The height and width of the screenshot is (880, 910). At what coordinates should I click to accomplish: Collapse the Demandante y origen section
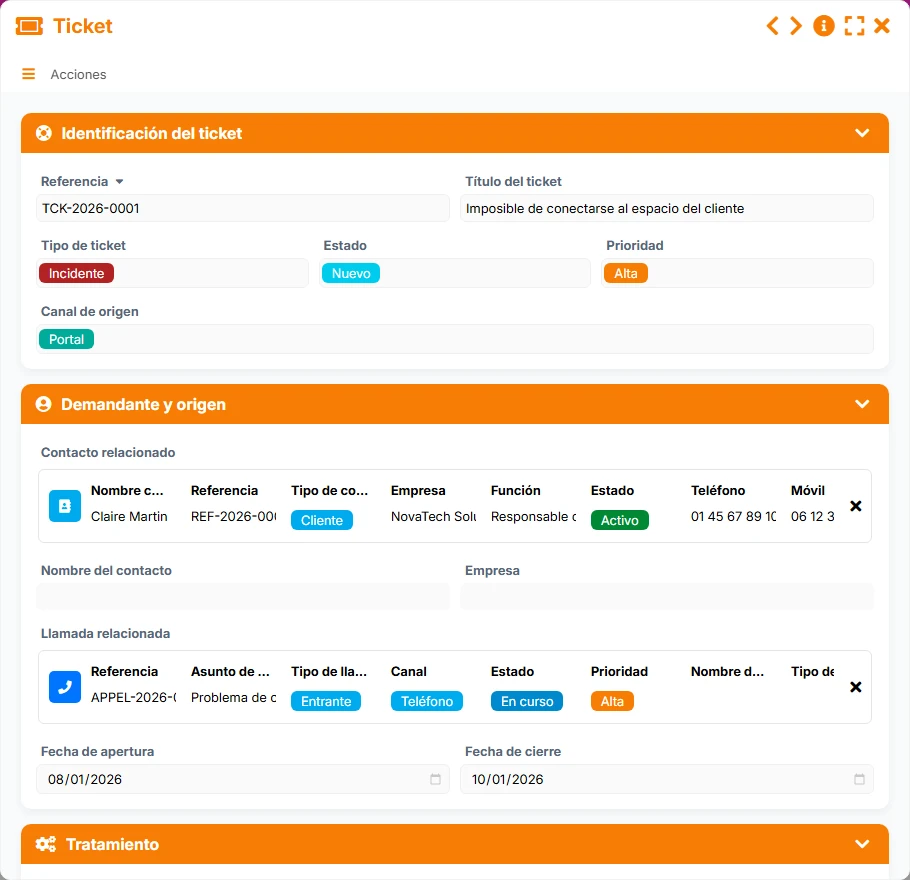pos(862,404)
